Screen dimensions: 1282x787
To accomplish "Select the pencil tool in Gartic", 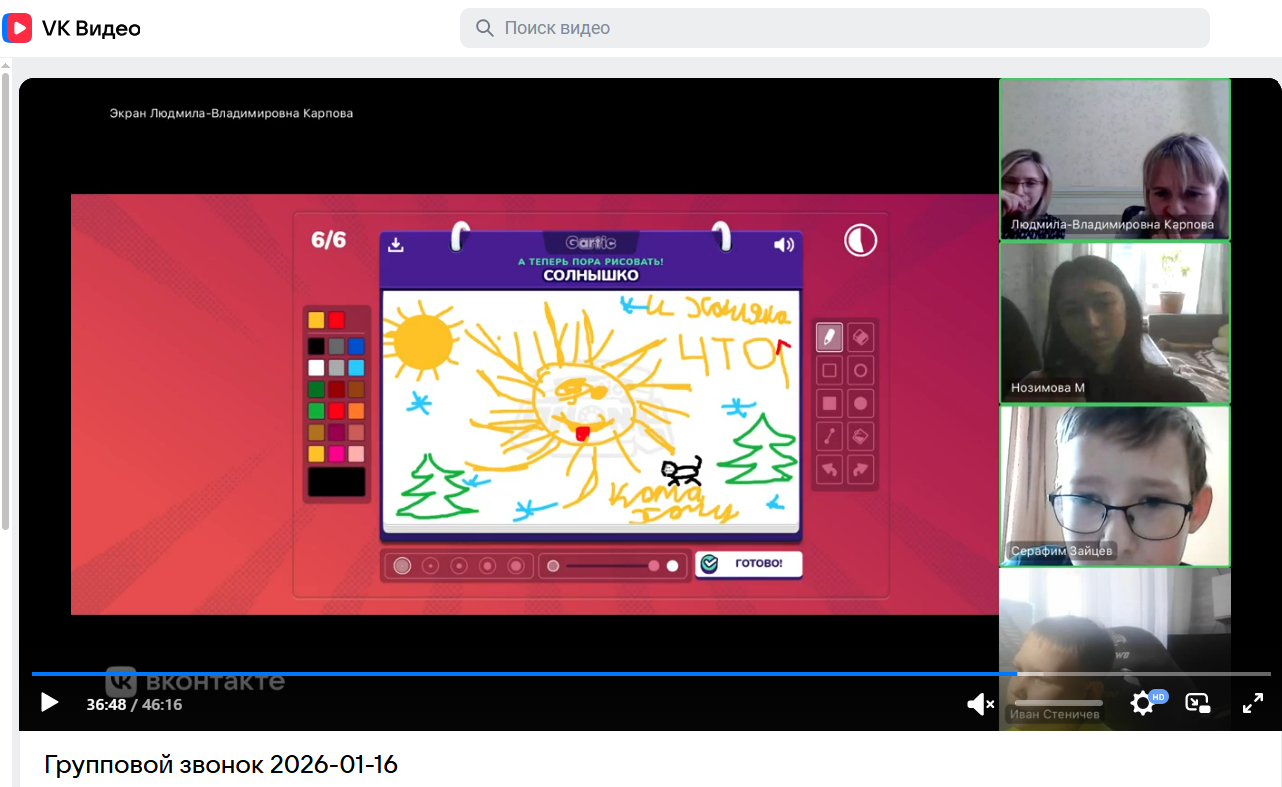I will pyautogui.click(x=829, y=338).
